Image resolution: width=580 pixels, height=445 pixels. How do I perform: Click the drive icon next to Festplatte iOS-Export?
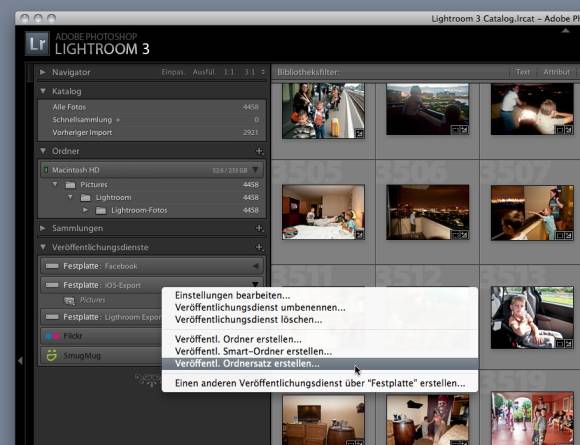coord(52,285)
